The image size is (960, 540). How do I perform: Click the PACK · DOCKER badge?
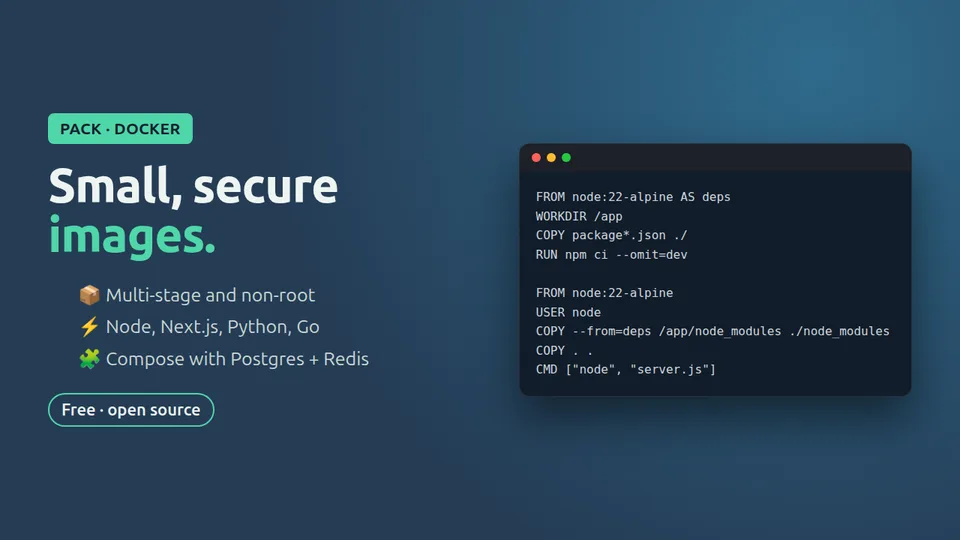(121, 129)
